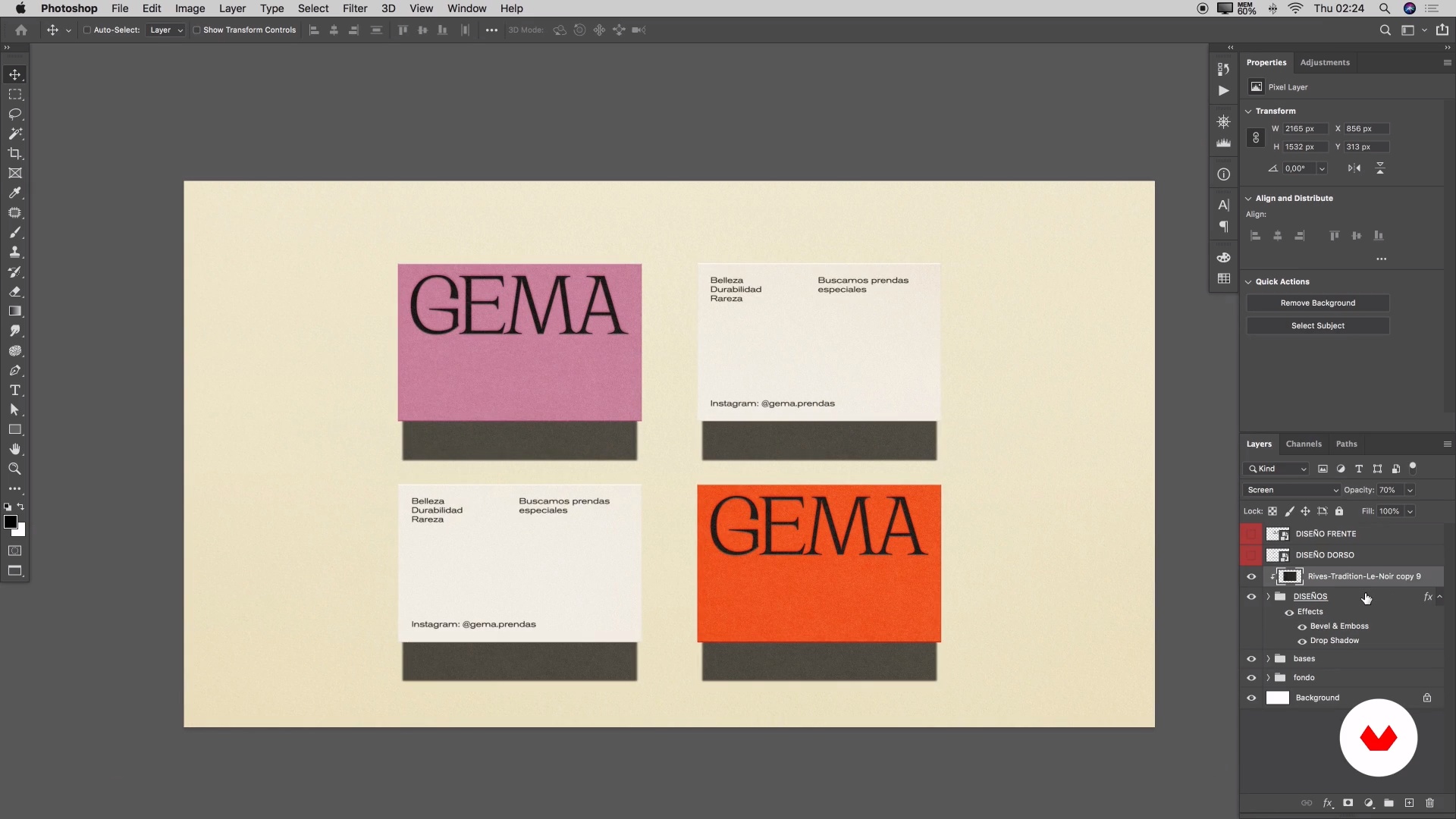The height and width of the screenshot is (819, 1456).
Task: Select the Rectangular Marquee tool
Action: click(14, 94)
